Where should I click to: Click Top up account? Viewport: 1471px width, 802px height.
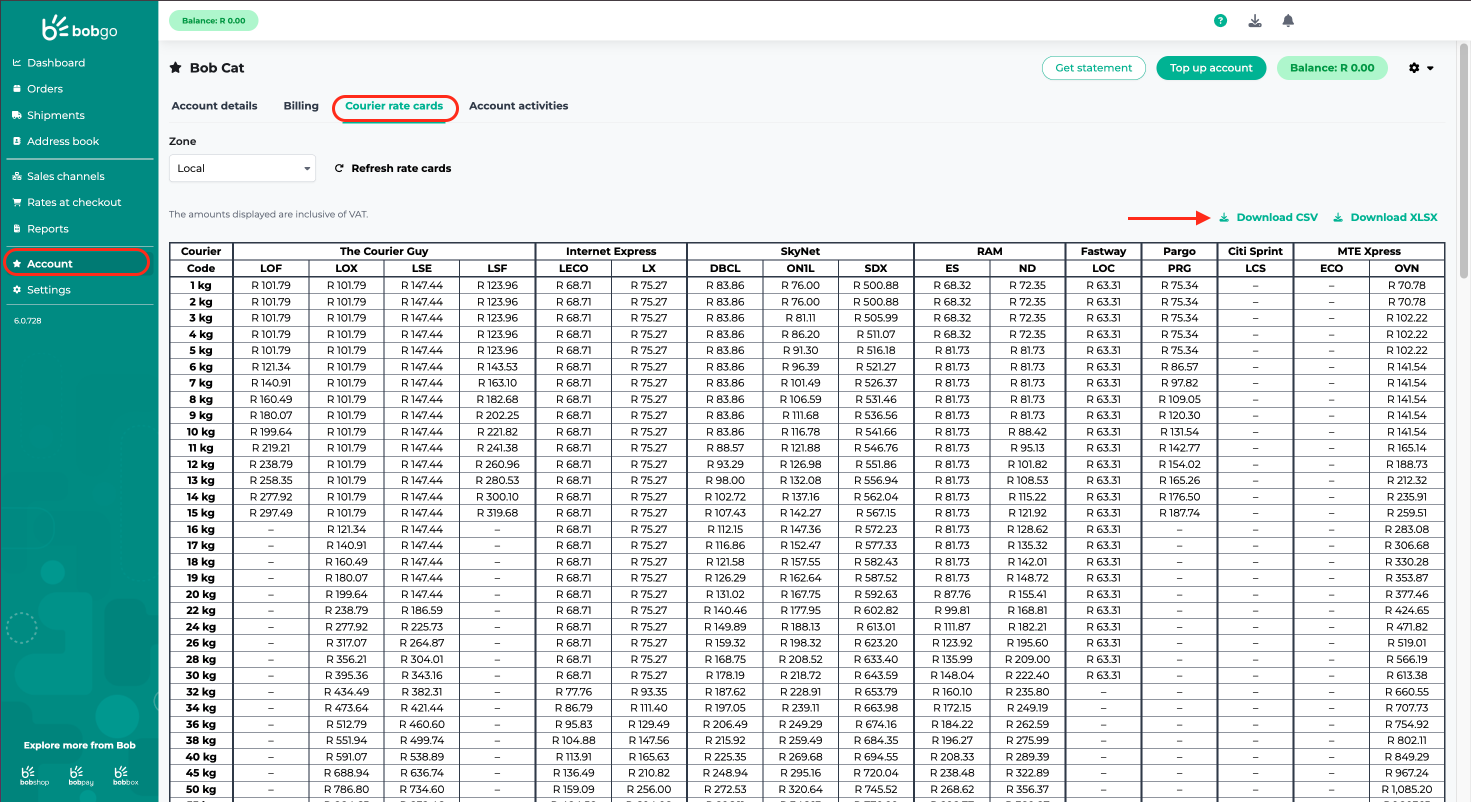(1211, 68)
